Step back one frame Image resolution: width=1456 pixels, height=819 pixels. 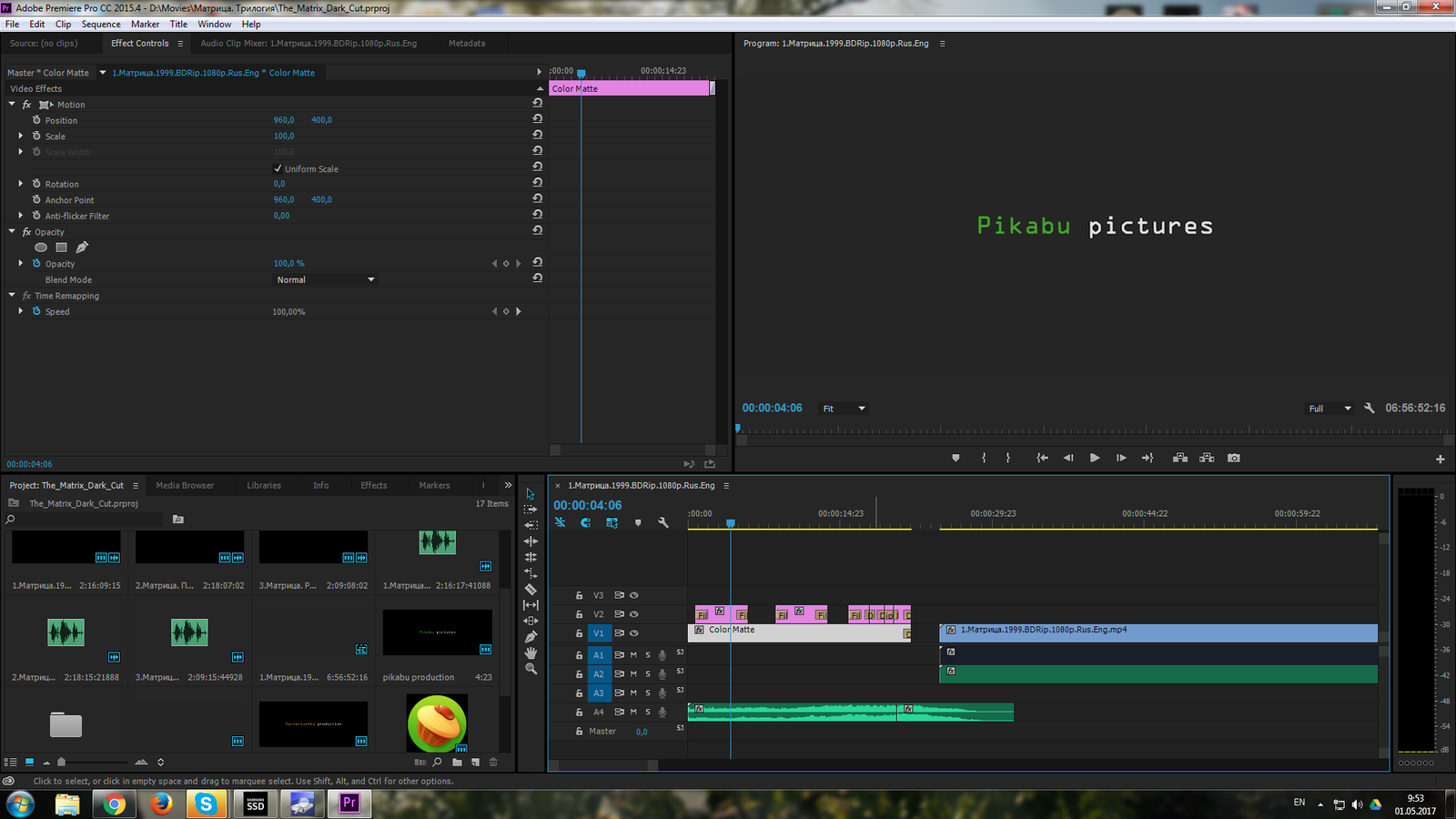point(1068,458)
